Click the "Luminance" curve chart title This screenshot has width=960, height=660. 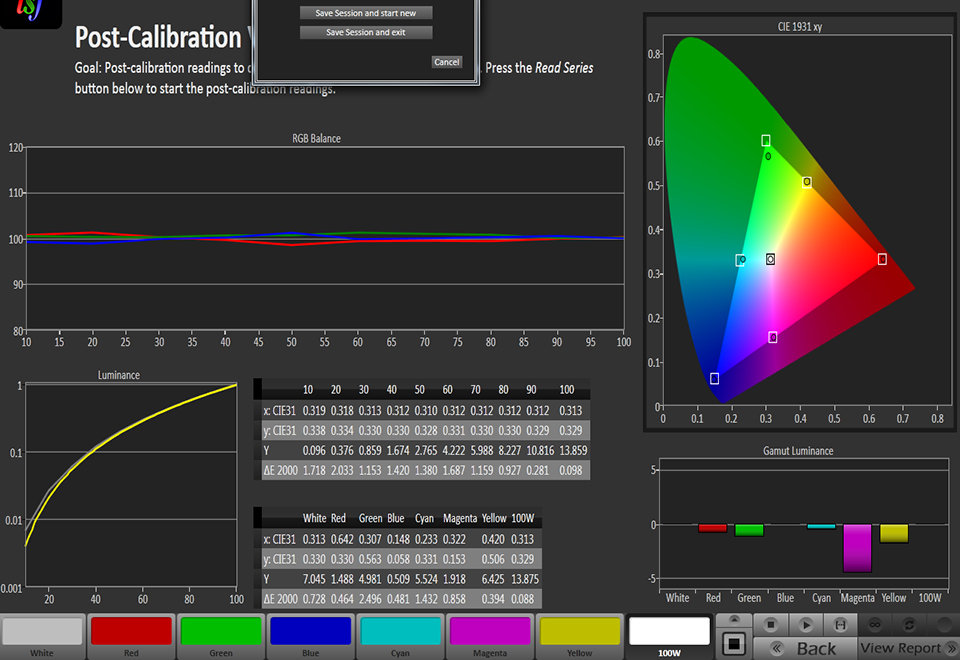[x=119, y=375]
